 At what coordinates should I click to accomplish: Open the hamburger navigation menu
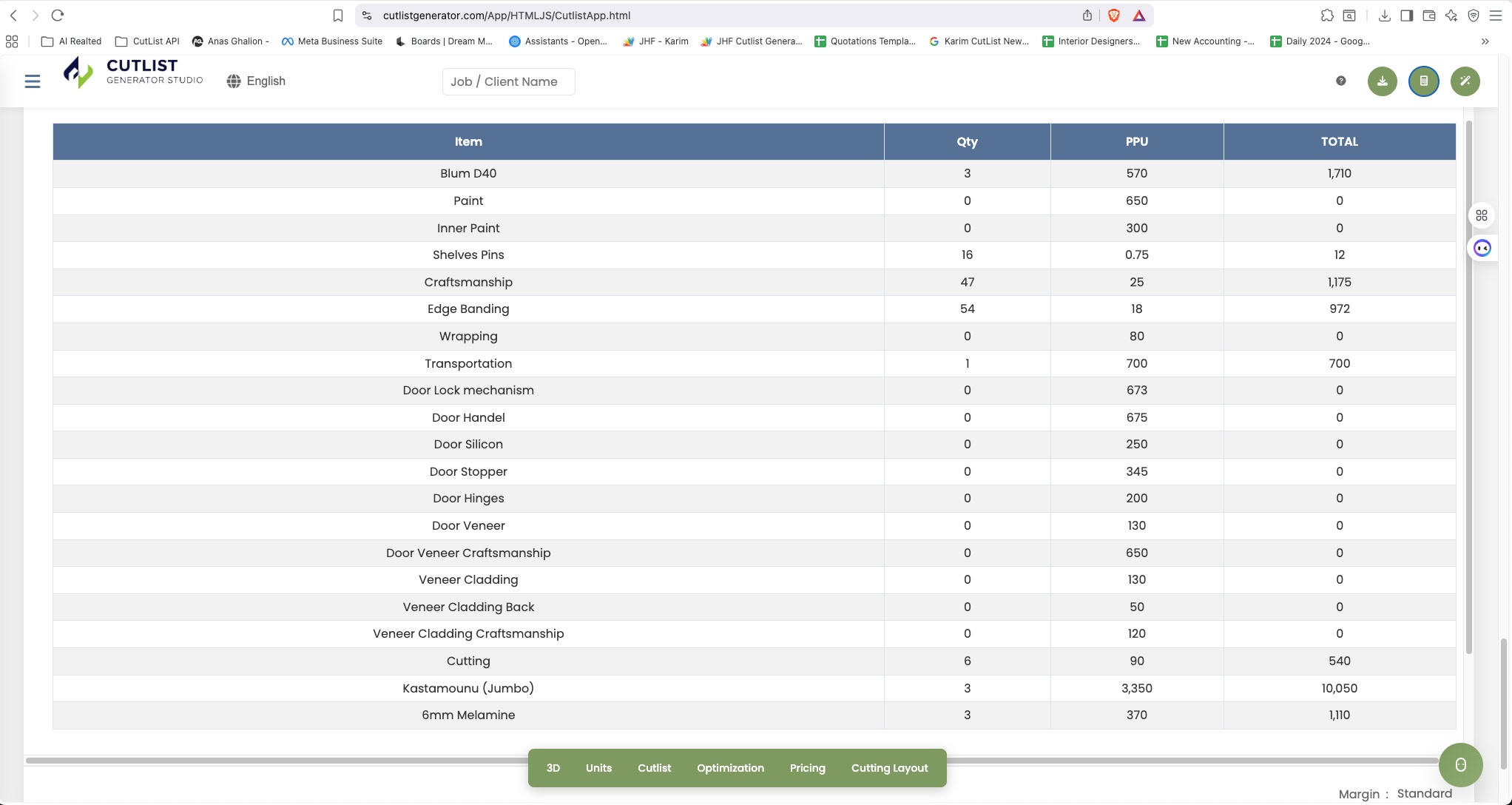coord(32,81)
